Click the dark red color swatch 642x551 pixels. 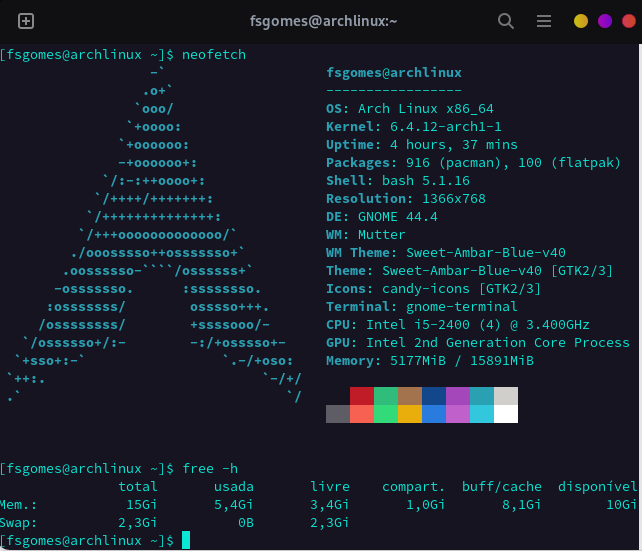362,396
